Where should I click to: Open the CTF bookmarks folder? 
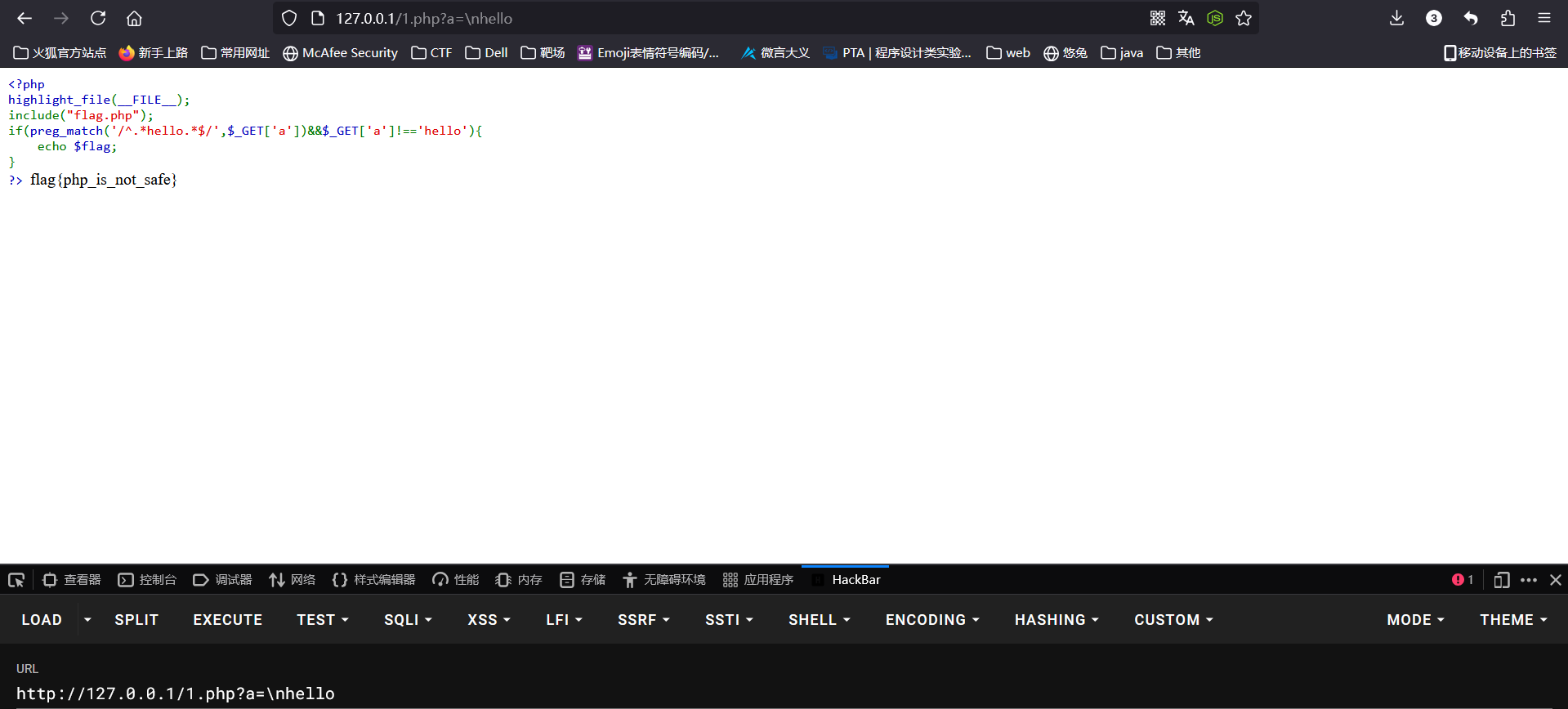[431, 53]
